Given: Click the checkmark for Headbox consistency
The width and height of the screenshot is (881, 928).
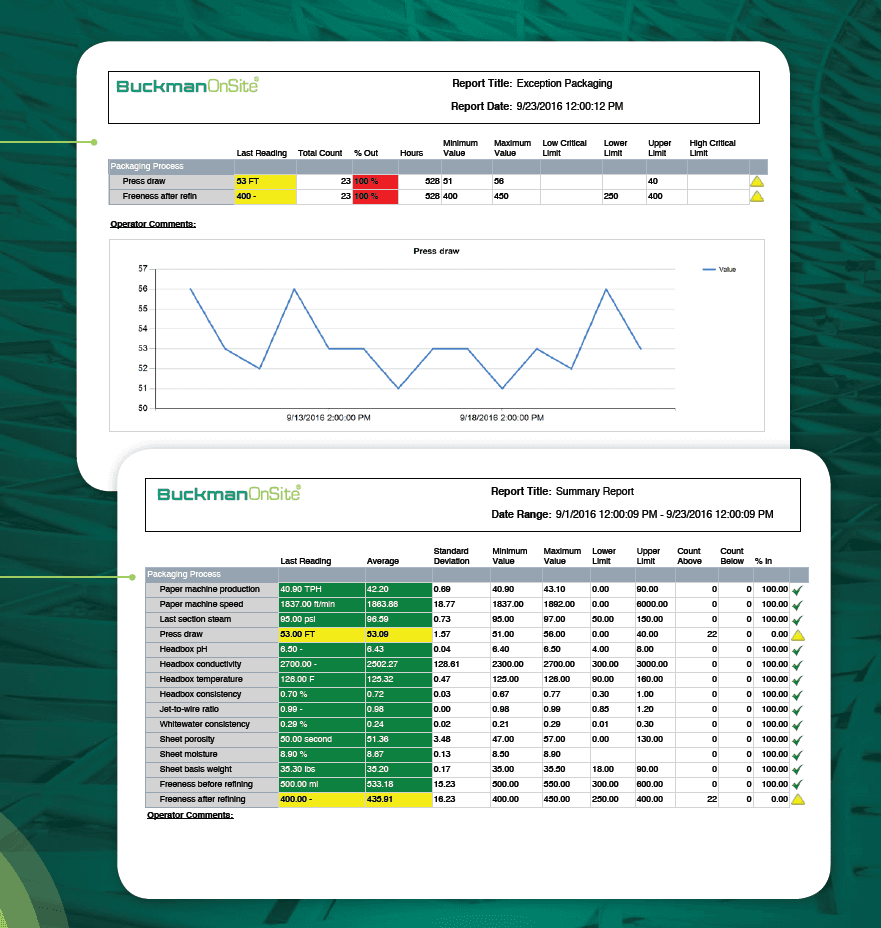Looking at the screenshot, I should coord(798,695).
